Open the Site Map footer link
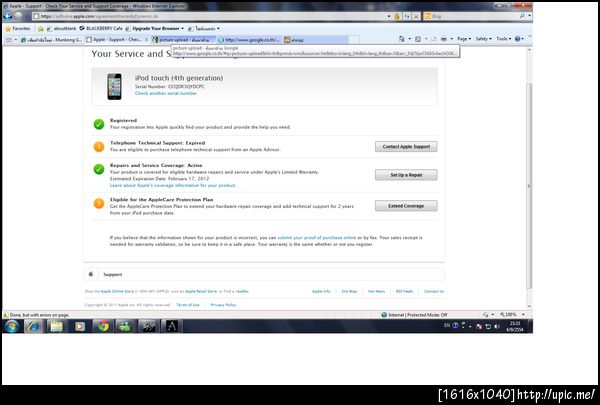 point(349,291)
